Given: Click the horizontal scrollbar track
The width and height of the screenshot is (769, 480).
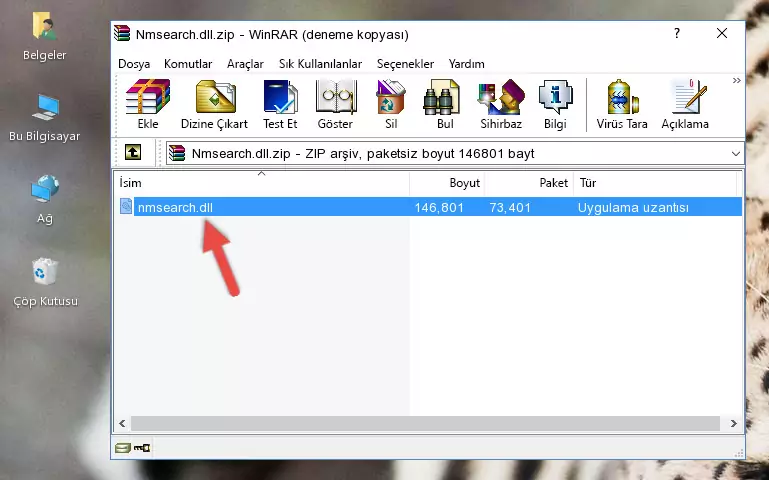Looking at the screenshot, I should point(425,423).
